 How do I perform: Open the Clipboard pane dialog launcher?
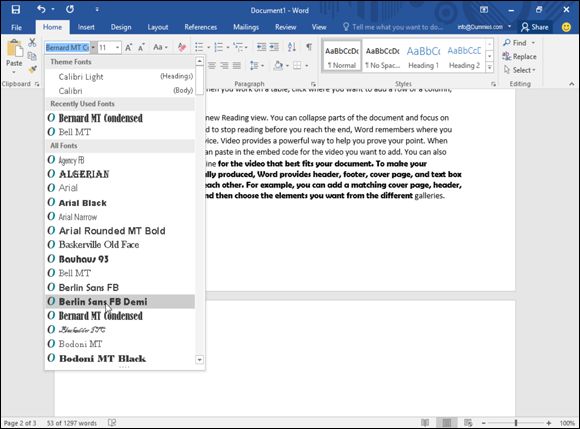tap(37, 84)
